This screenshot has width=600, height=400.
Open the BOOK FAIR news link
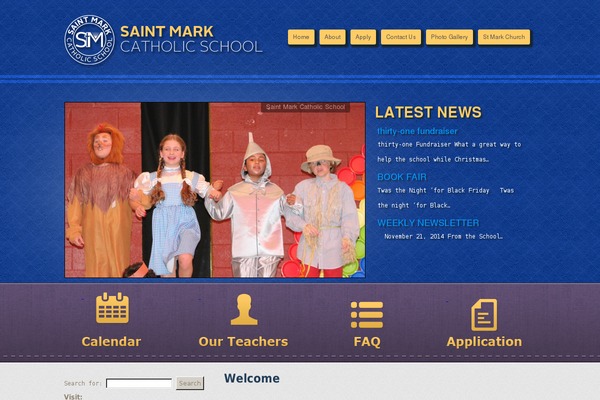[x=402, y=177]
